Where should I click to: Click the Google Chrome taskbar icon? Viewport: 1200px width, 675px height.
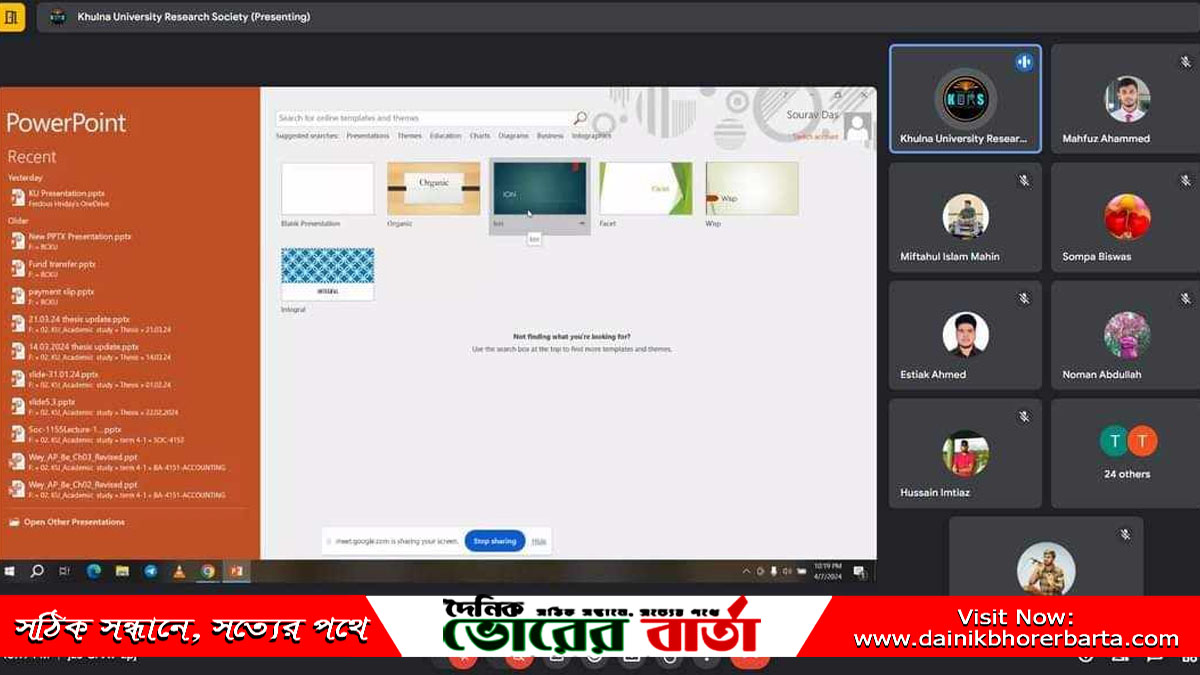click(x=208, y=571)
